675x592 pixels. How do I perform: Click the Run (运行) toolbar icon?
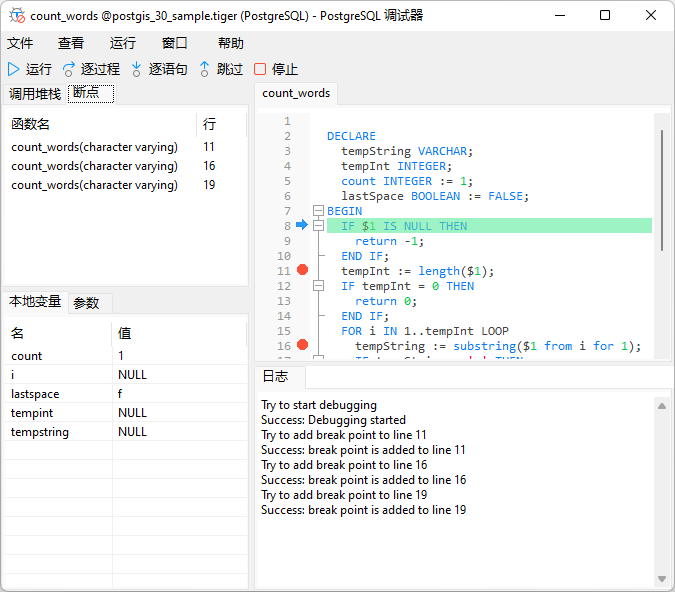click(13, 69)
